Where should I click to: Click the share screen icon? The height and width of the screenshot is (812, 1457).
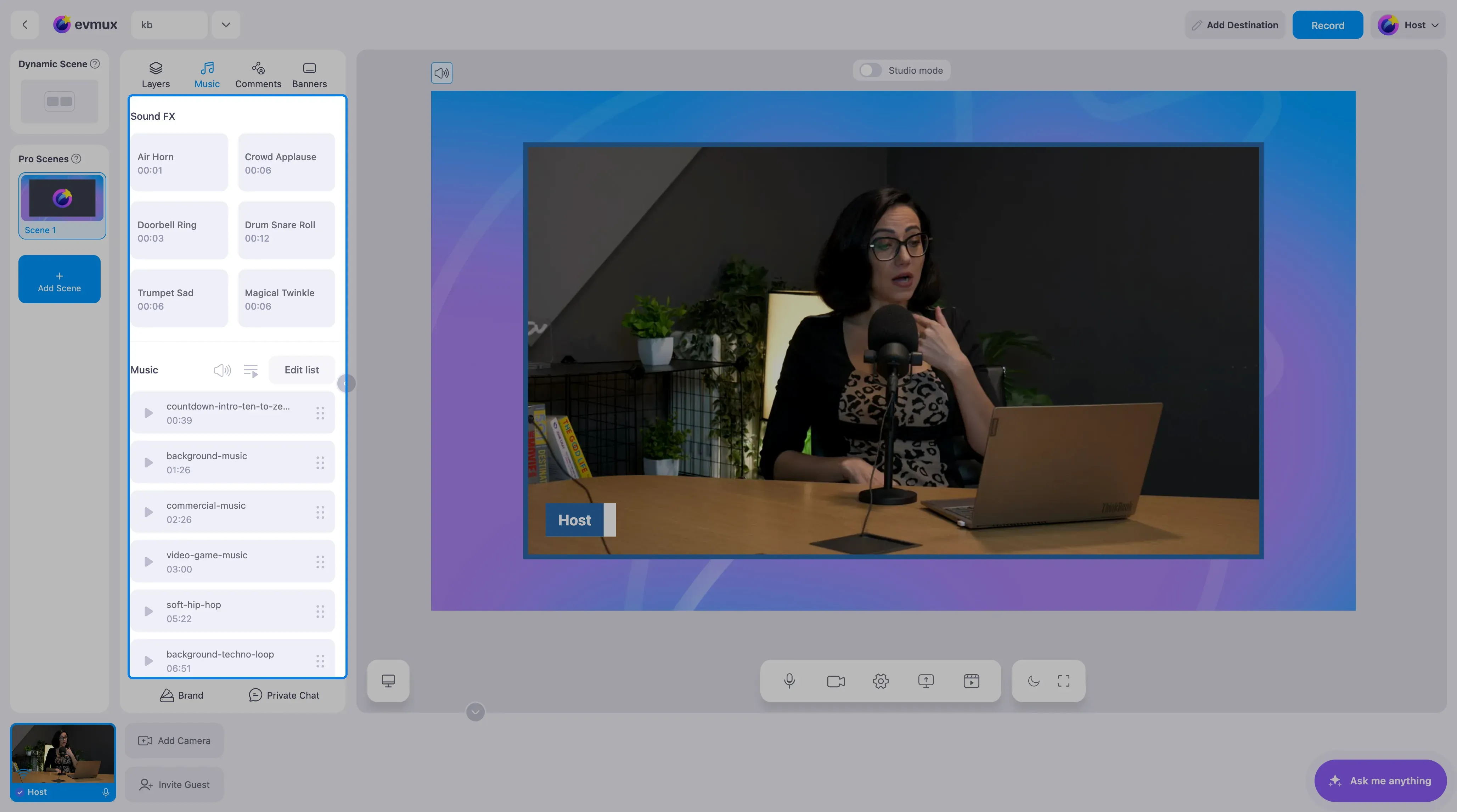pyautogui.click(x=926, y=681)
